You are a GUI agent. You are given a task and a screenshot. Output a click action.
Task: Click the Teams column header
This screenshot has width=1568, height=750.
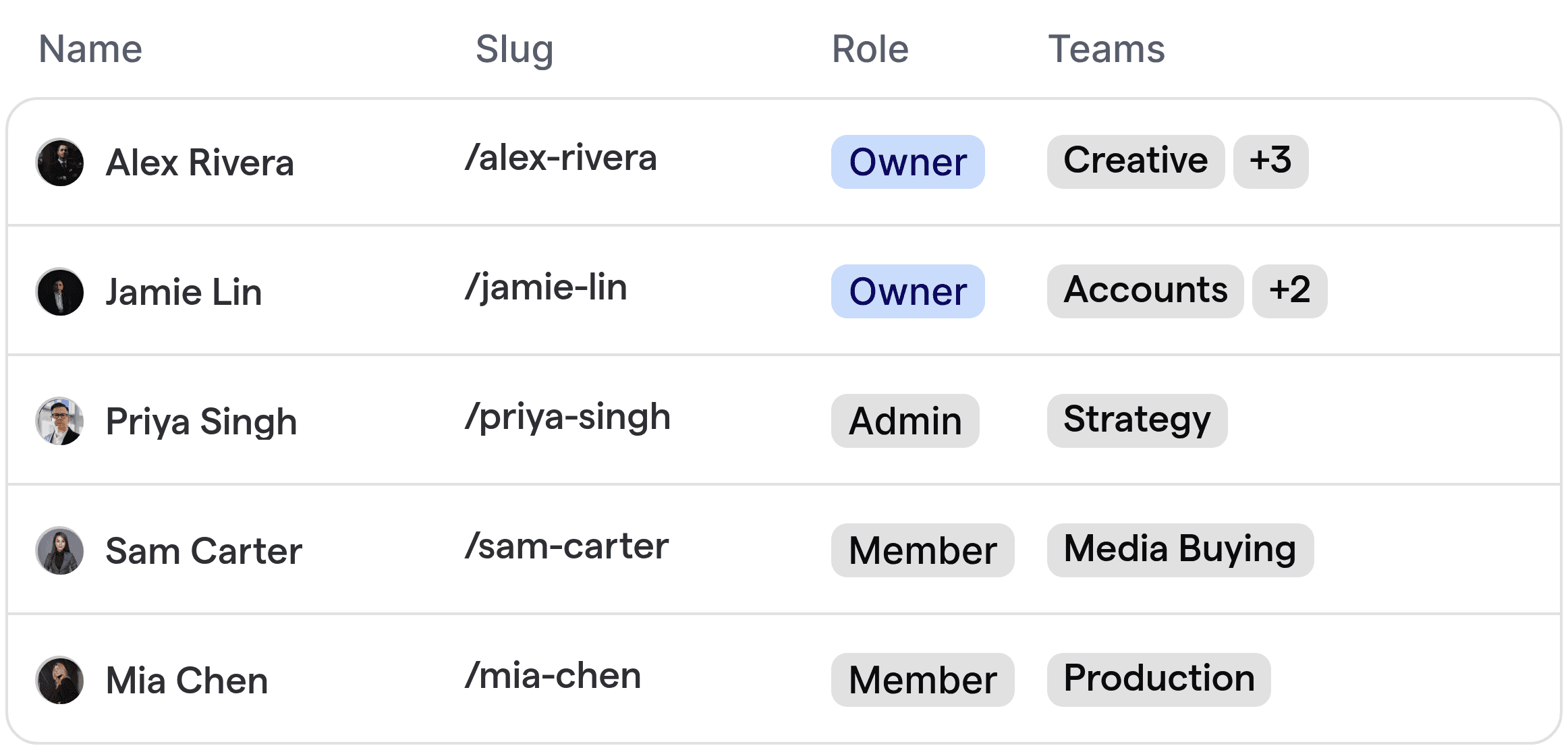point(1106,49)
